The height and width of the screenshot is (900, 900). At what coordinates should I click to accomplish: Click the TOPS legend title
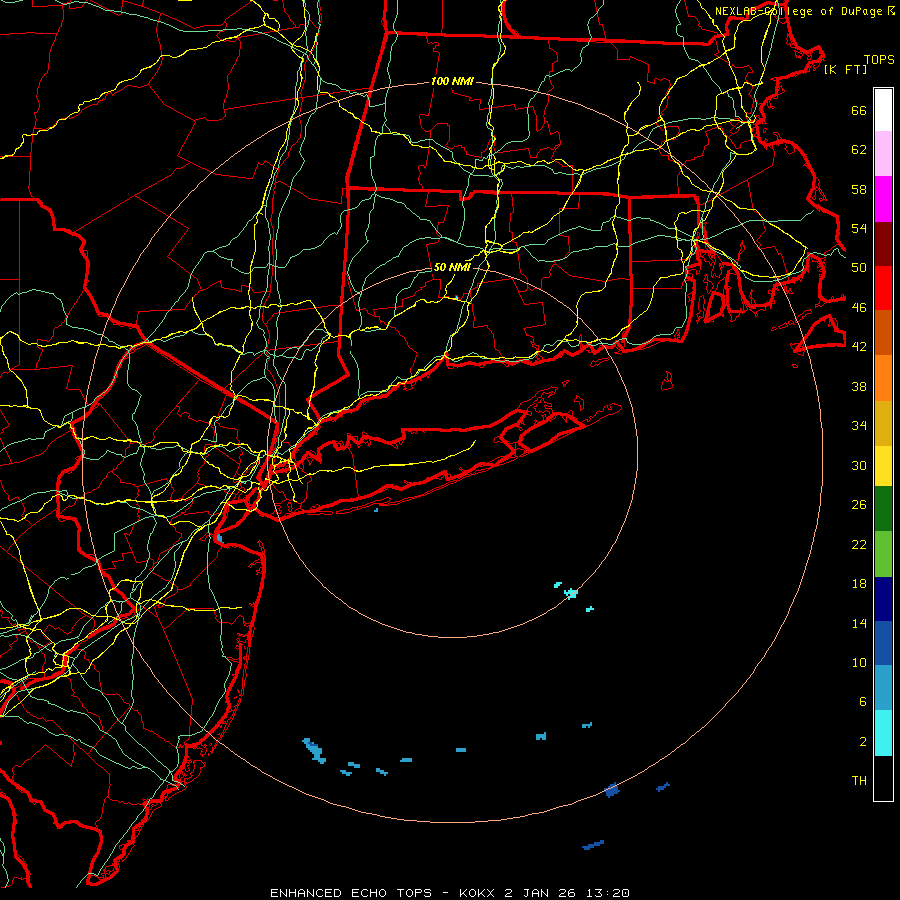(879, 60)
